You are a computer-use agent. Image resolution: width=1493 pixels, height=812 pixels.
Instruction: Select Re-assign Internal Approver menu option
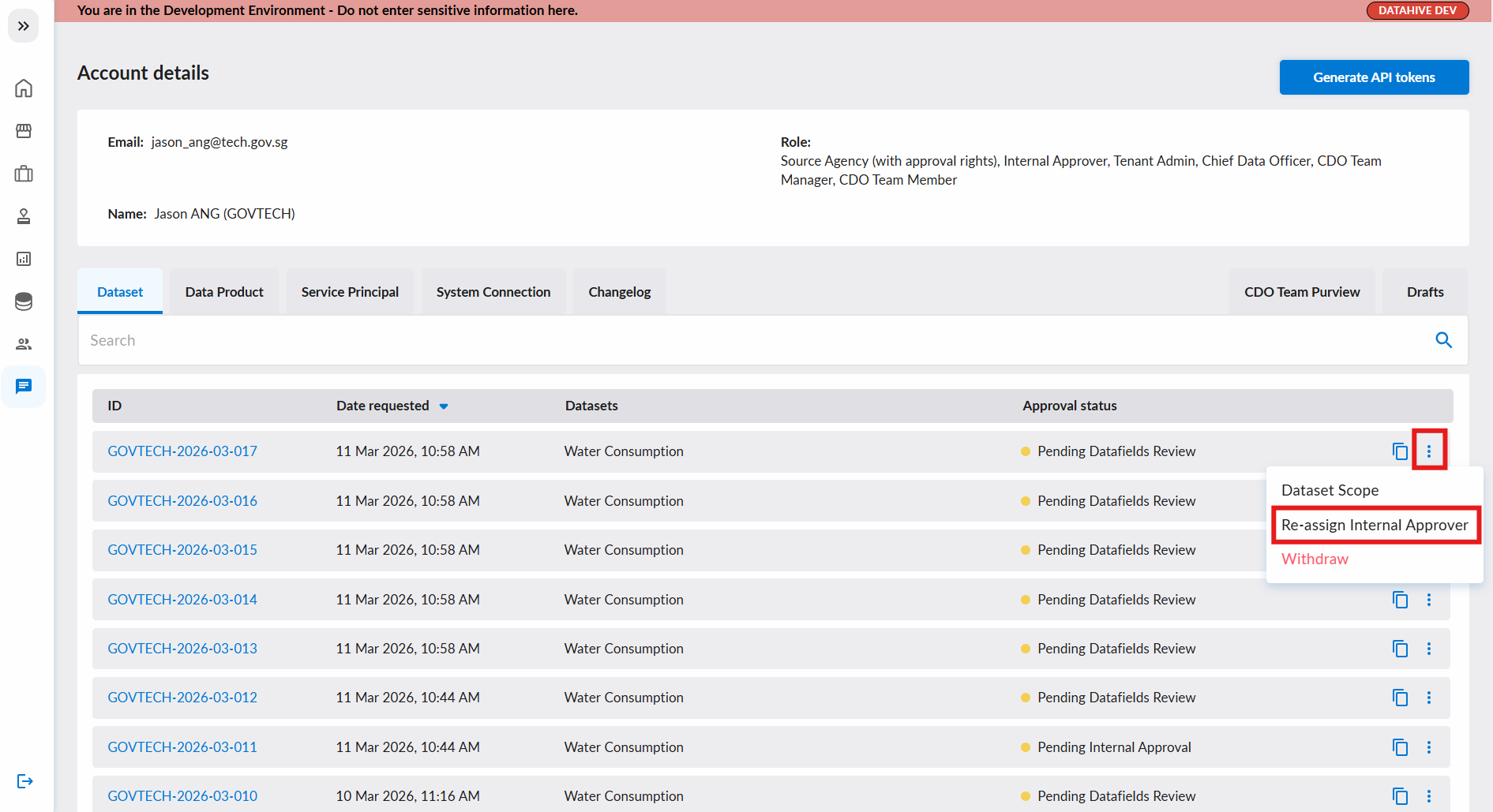pos(1374,525)
